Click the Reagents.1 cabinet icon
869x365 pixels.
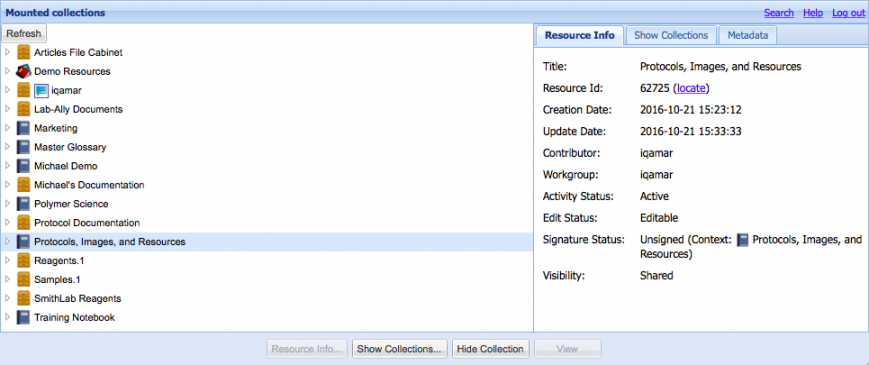pyautogui.click(x=23, y=260)
